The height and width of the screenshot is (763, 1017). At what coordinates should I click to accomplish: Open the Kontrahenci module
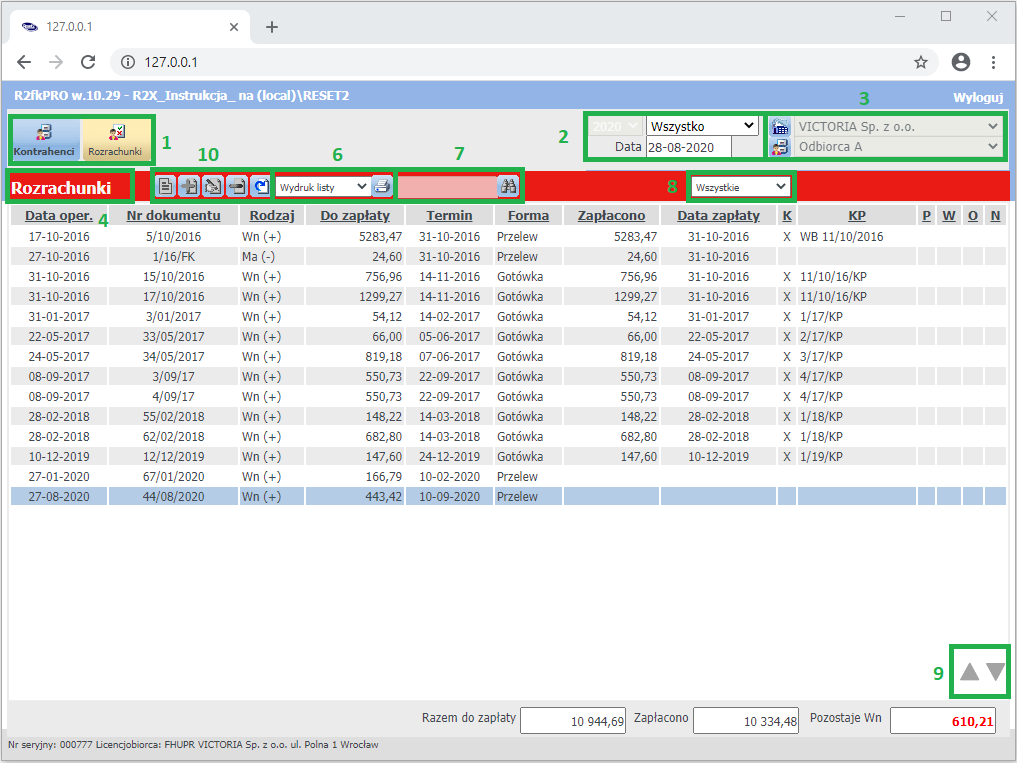pos(44,139)
